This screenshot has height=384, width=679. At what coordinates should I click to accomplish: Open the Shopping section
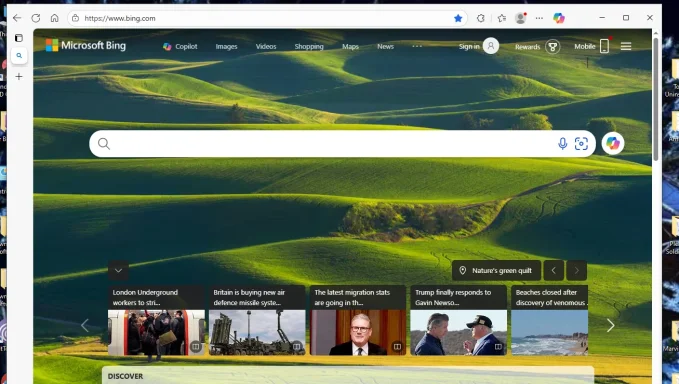309,46
